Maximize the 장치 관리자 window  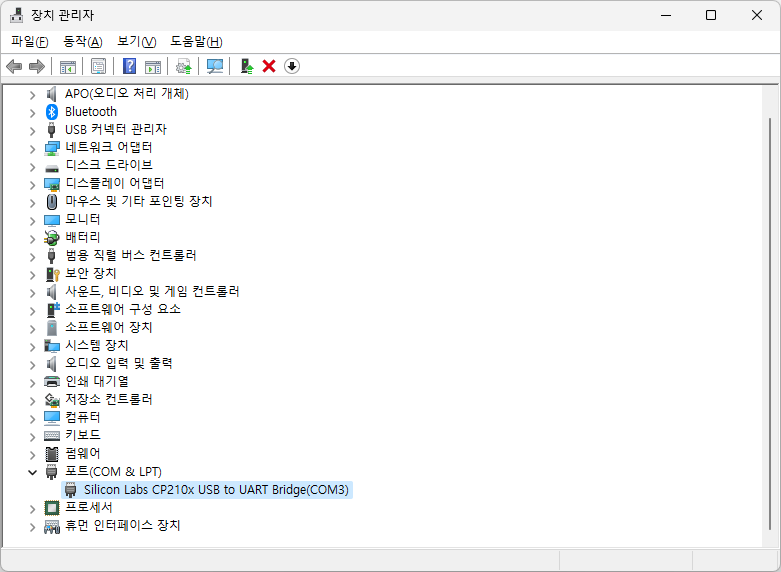tap(711, 15)
